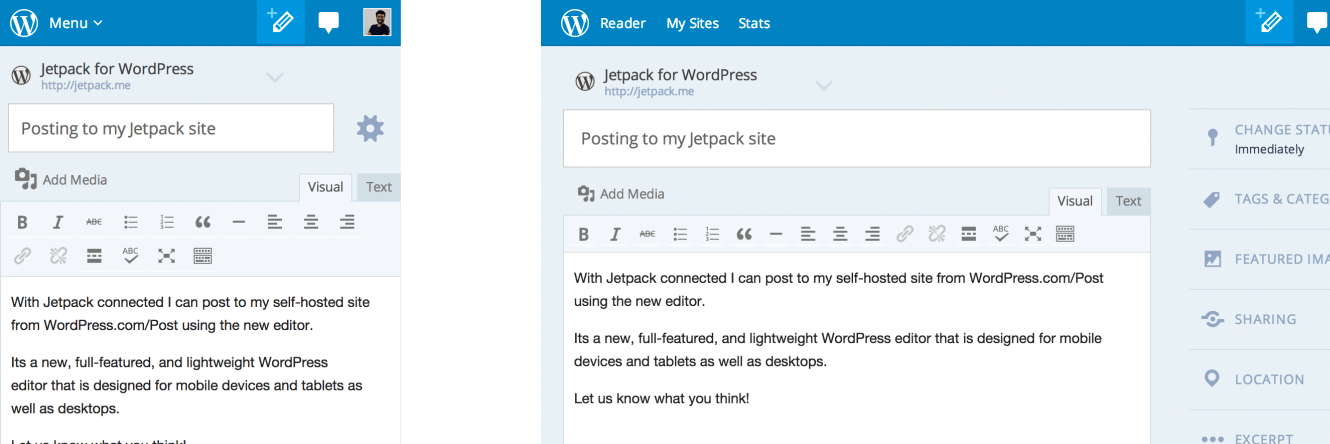Screen dimensions: 1330x444
Task: Toggle Italic in the narrow mobile editor toolbar
Action: 58,222
